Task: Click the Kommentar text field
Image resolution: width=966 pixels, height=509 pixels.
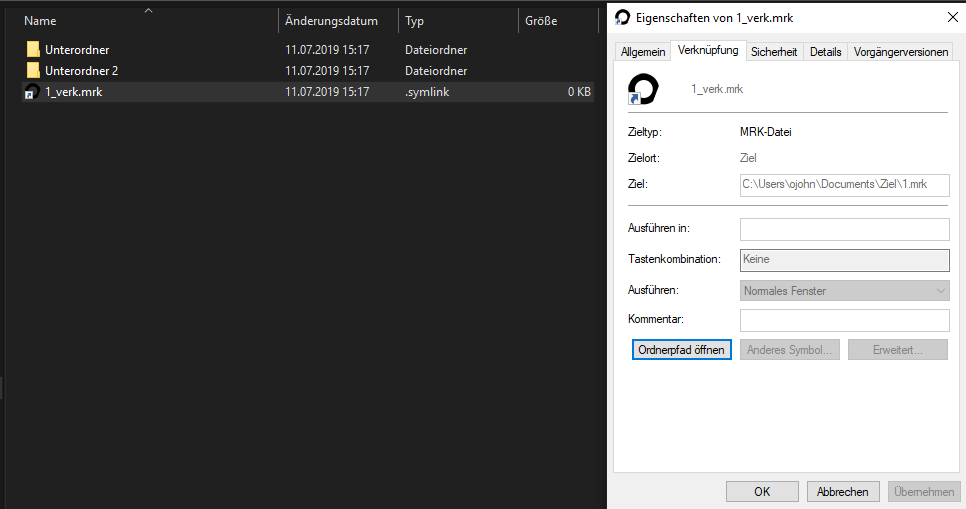Action: click(845, 320)
